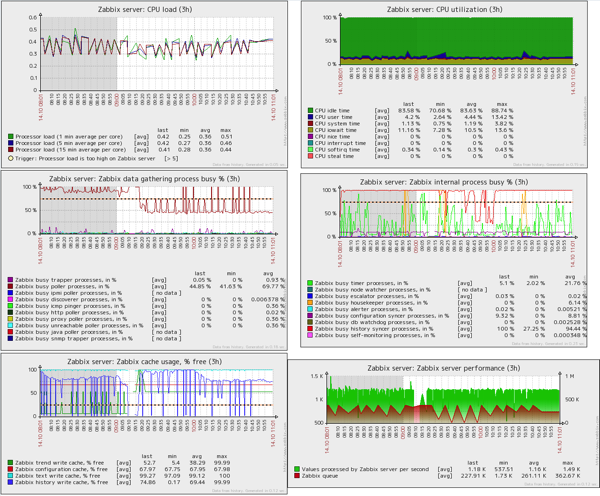Click the blue swatch for 5 min processor load
The width and height of the screenshot is (600, 496).
(11, 143)
